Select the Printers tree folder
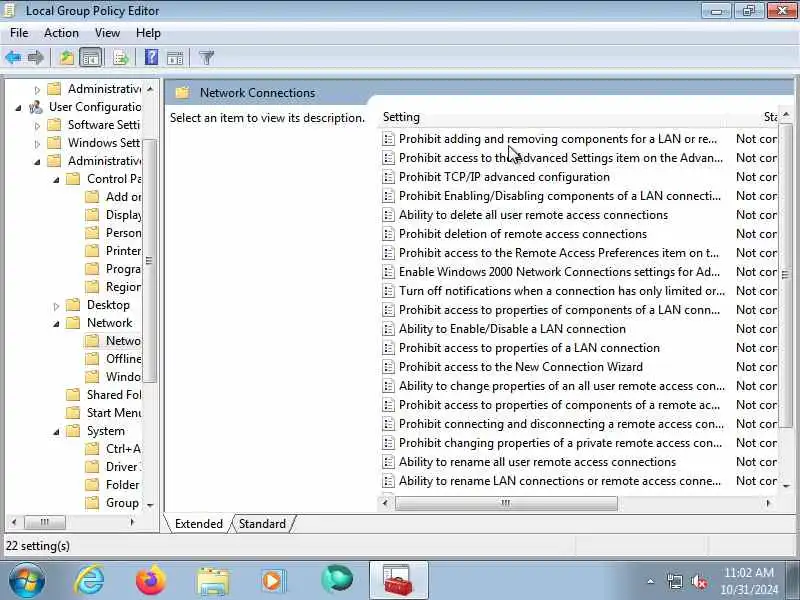Viewport: 800px width, 600px height. pyautogui.click(x=123, y=251)
